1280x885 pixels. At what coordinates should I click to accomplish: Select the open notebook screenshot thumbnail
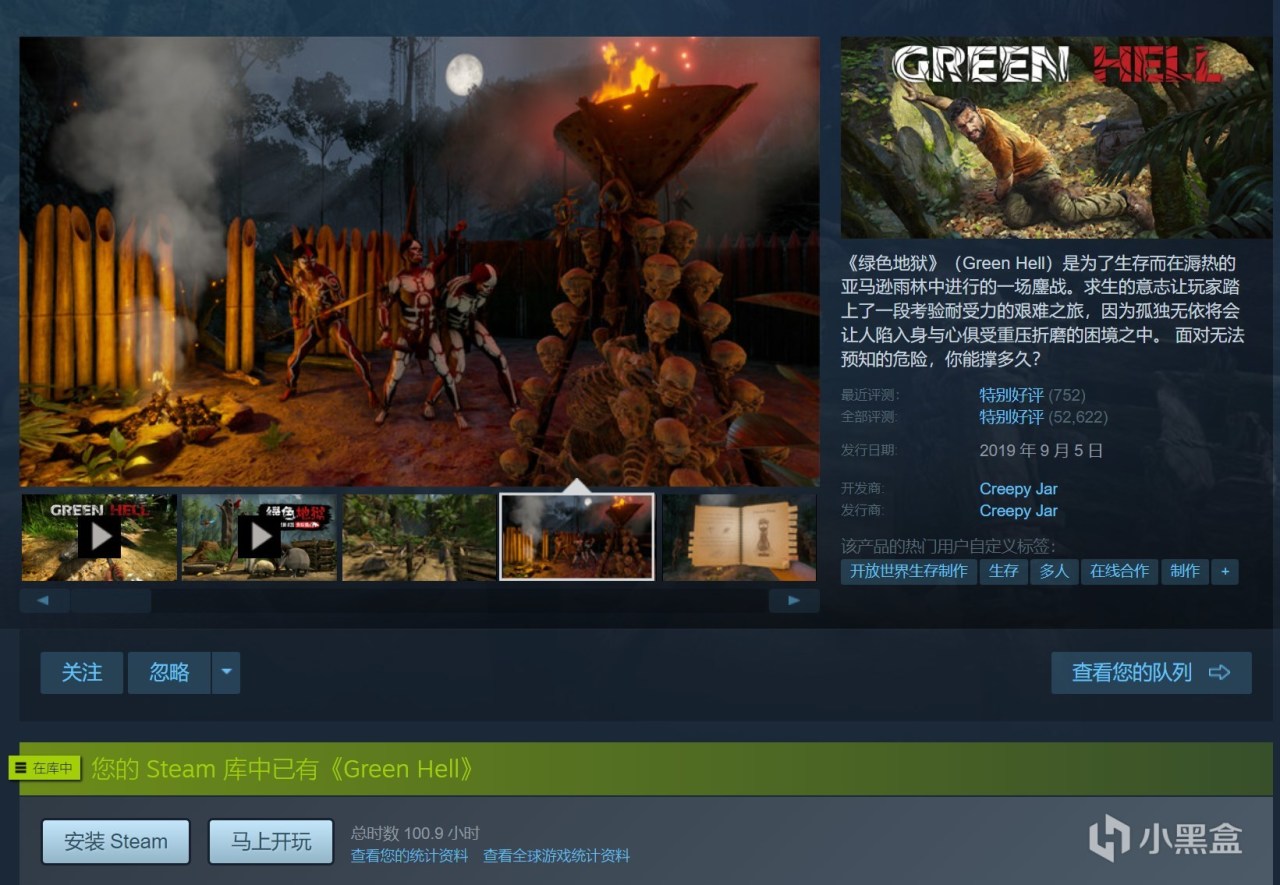pos(739,537)
